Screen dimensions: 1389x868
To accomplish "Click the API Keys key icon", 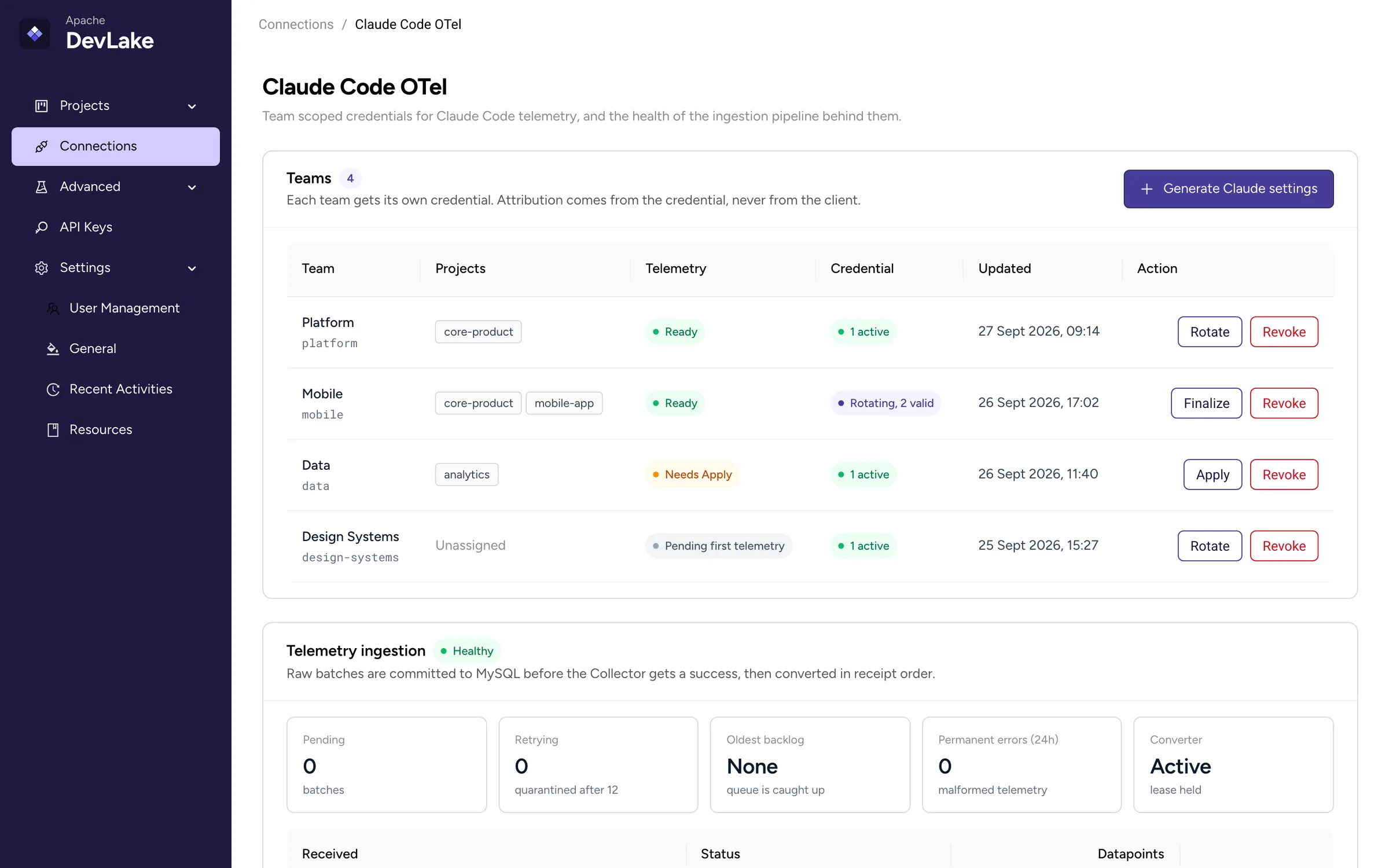I will pos(42,227).
